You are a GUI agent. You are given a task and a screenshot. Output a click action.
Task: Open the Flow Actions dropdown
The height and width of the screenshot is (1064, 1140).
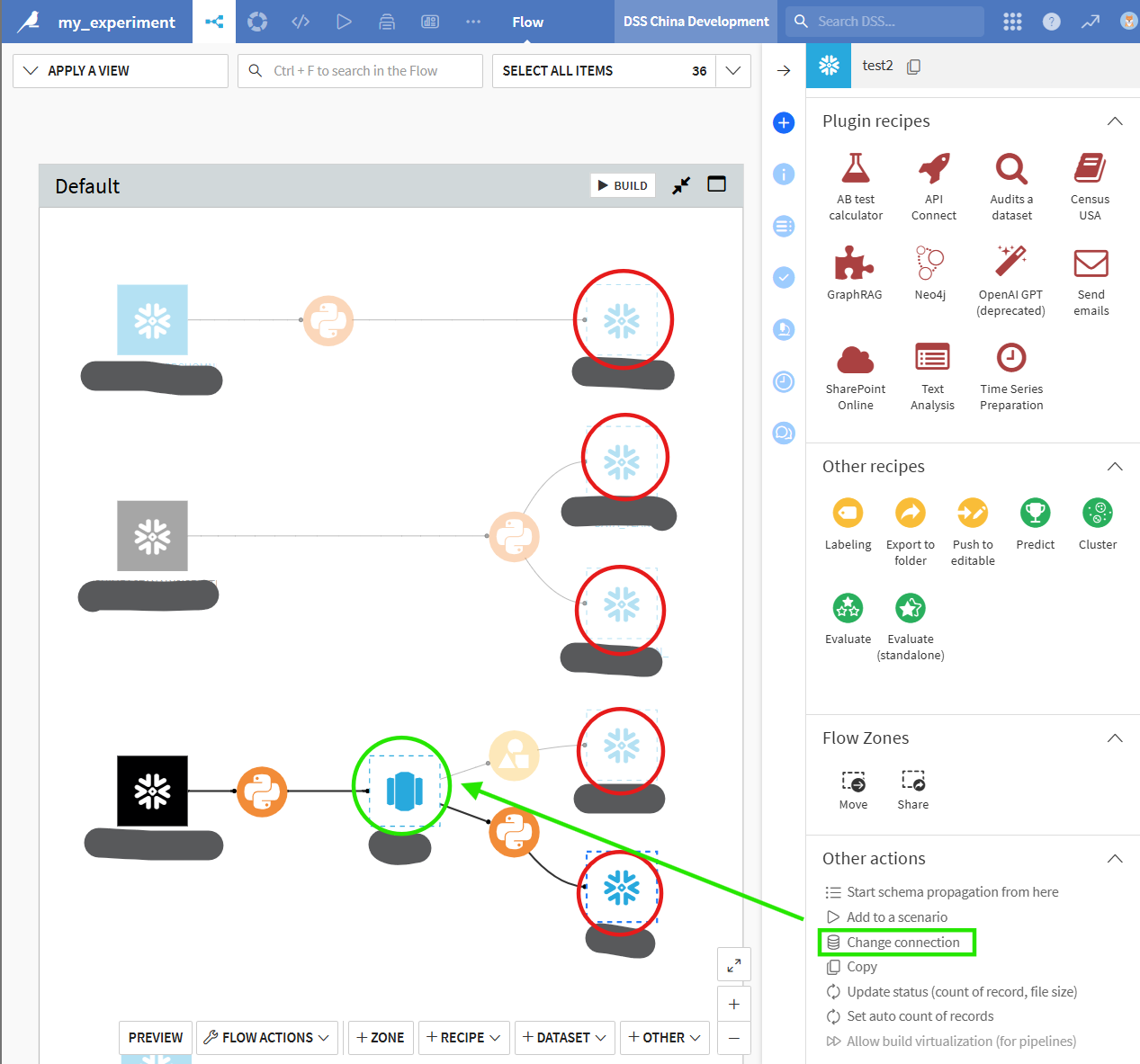(267, 1037)
